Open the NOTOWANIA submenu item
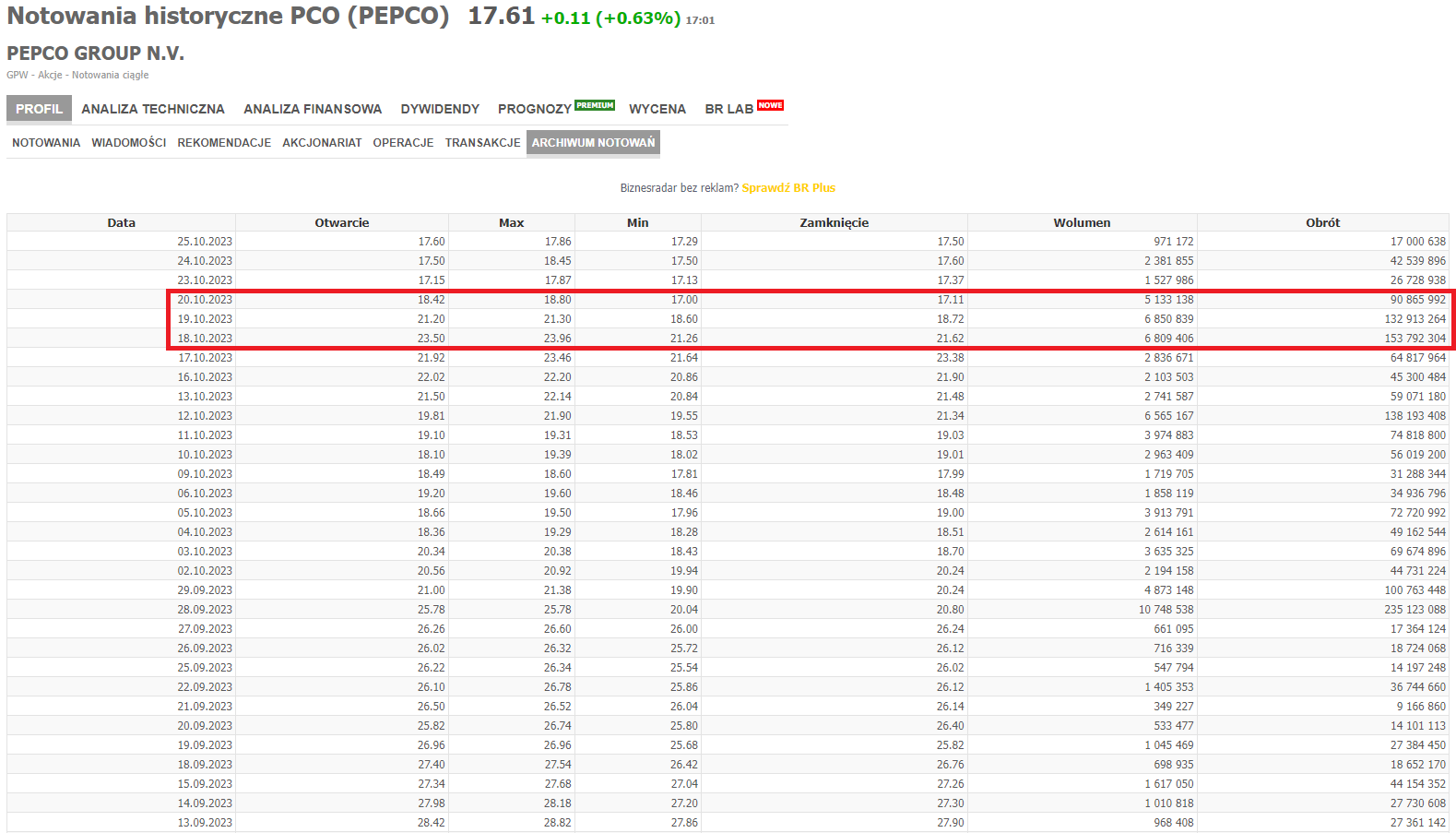The height and width of the screenshot is (833, 1456). pos(46,143)
